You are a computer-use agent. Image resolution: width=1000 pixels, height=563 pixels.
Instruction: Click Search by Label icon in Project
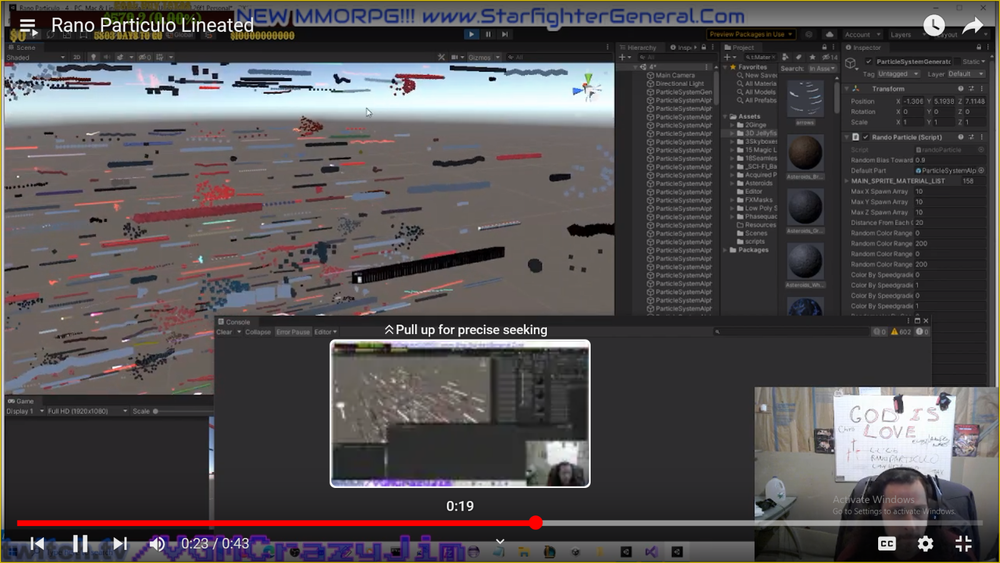tap(798, 57)
